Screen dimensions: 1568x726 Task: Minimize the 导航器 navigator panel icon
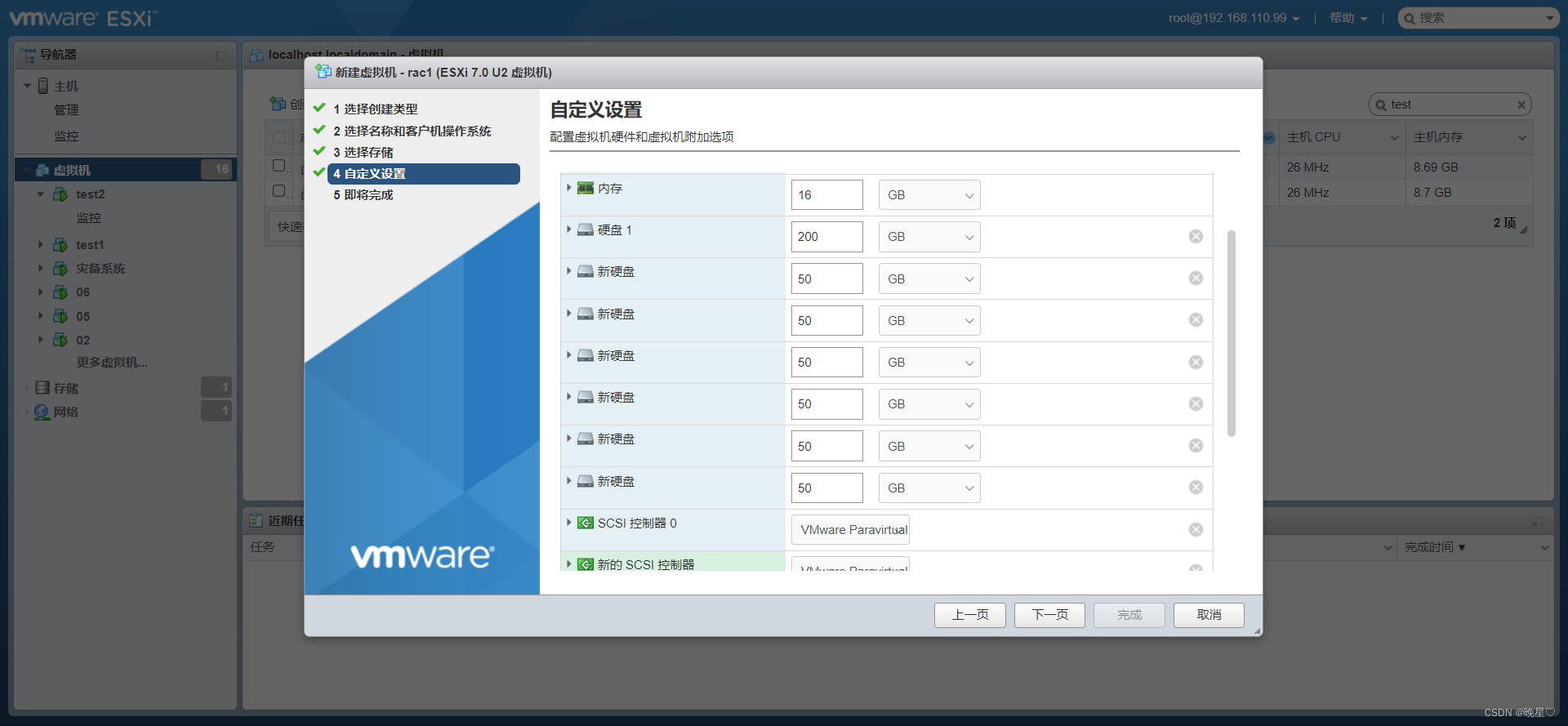point(220,56)
